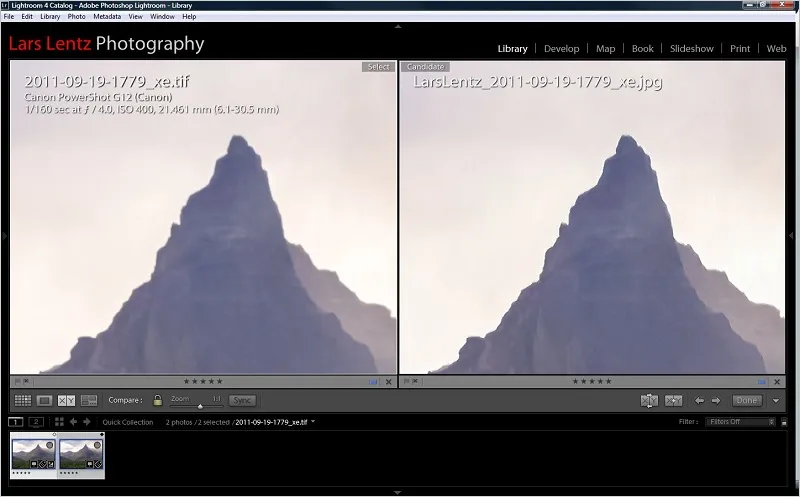Click the Done button
Screen dimensions: 800x497
pos(746,401)
